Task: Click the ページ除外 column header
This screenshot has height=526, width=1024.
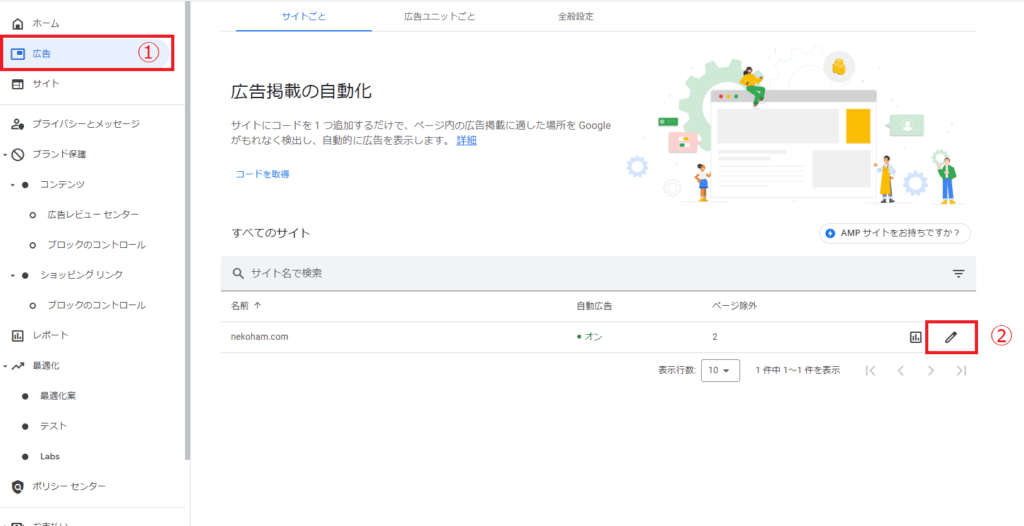Action: click(x=734, y=305)
